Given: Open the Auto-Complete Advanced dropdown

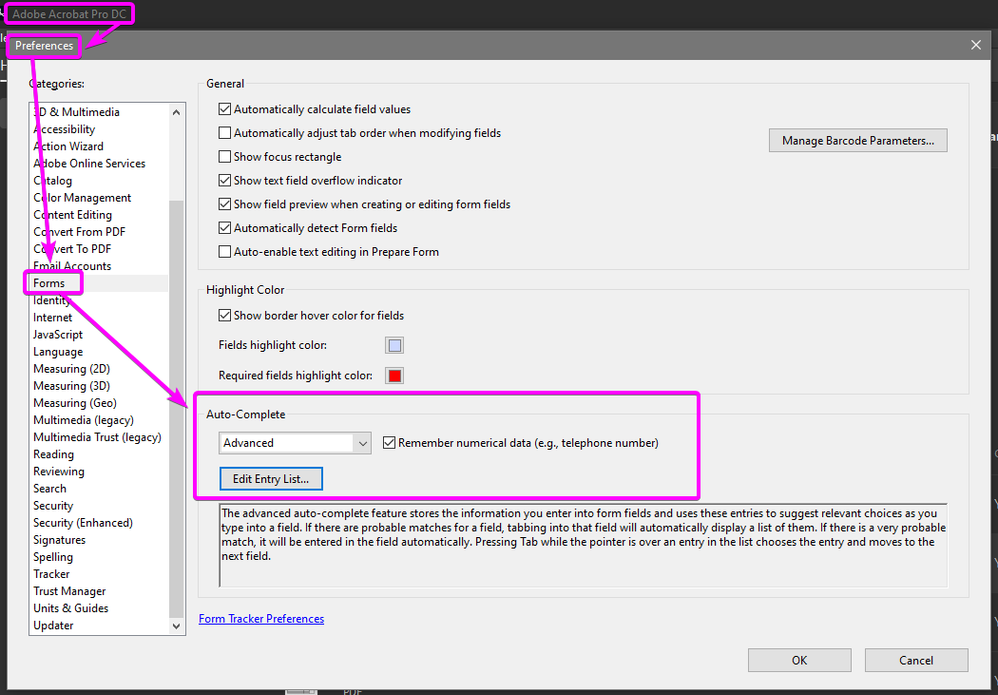Looking at the screenshot, I should [295, 443].
